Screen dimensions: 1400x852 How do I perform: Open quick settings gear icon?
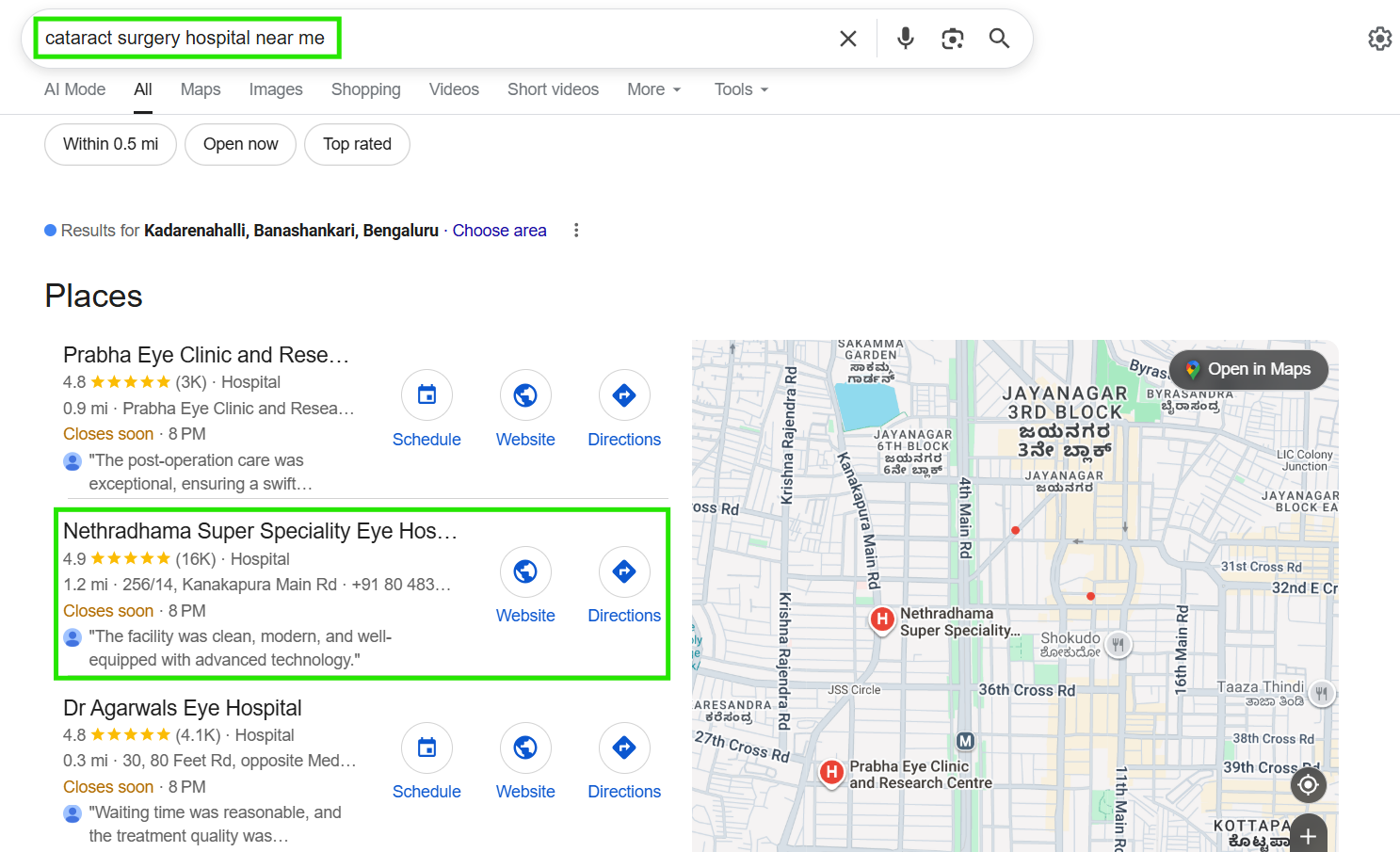(x=1379, y=39)
